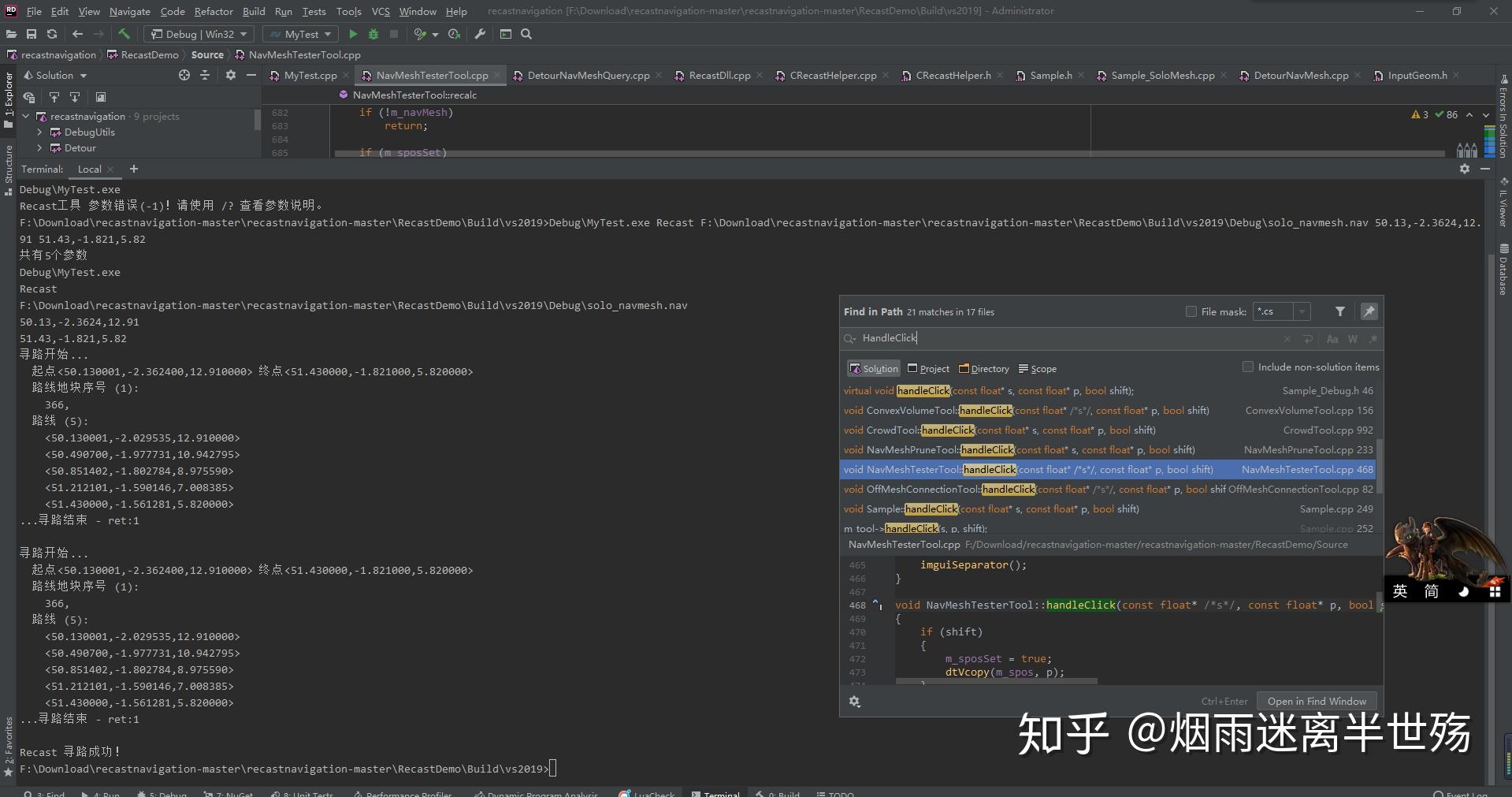Select the Directory search scope
1512x797 pixels.
[983, 368]
